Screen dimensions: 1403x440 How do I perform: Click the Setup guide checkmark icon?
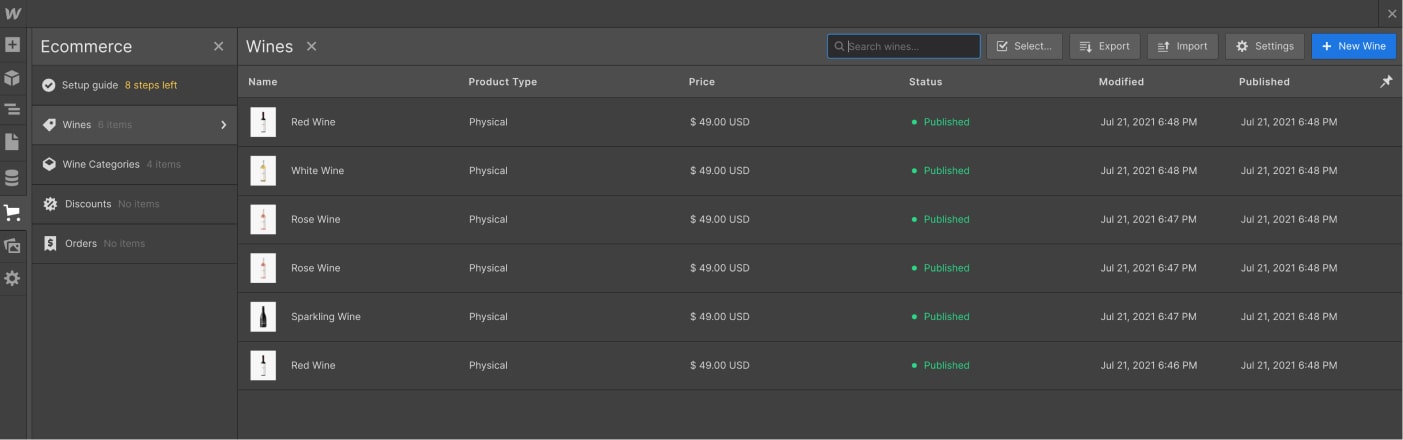pos(48,85)
